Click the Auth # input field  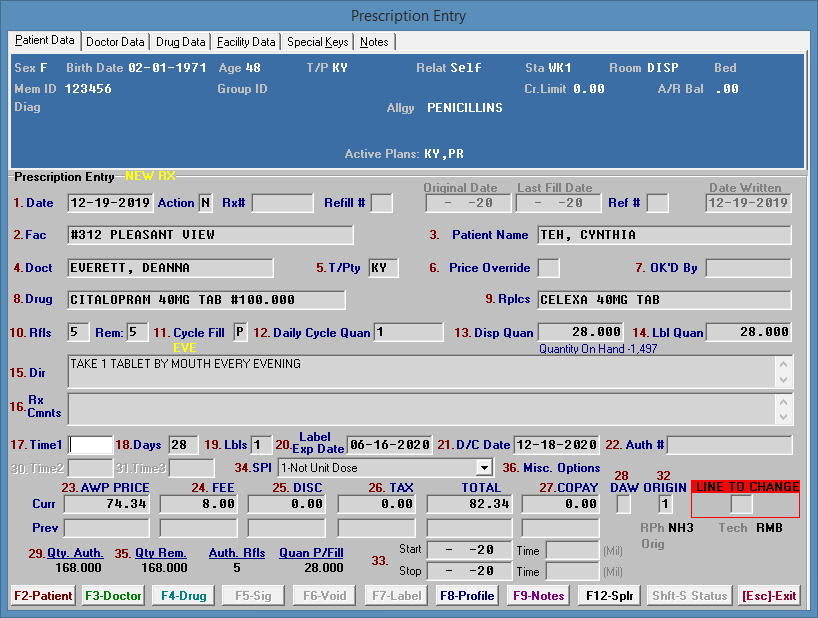(729, 445)
